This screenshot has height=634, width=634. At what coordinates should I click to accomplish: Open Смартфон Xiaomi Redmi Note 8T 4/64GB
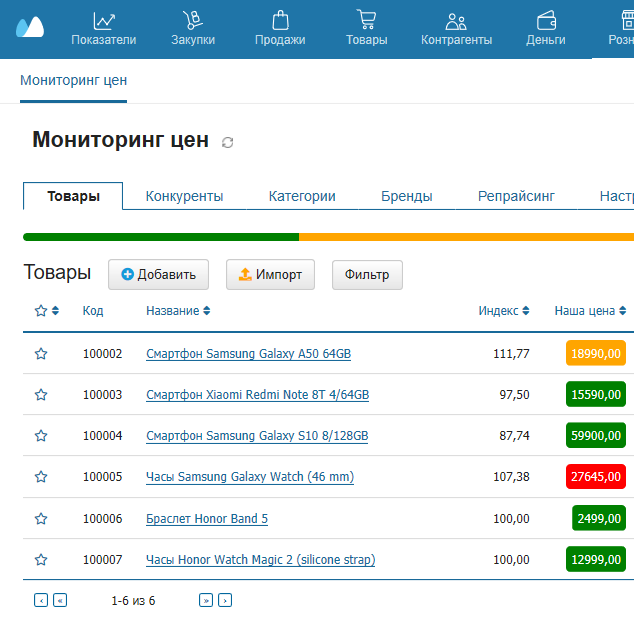point(258,395)
